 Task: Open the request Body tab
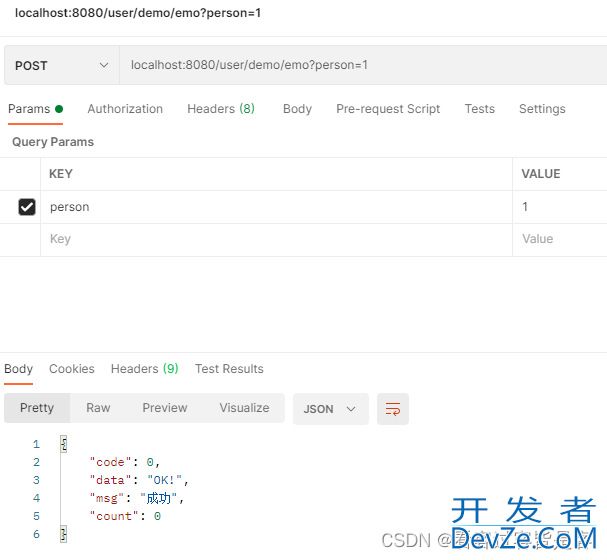[x=297, y=109]
